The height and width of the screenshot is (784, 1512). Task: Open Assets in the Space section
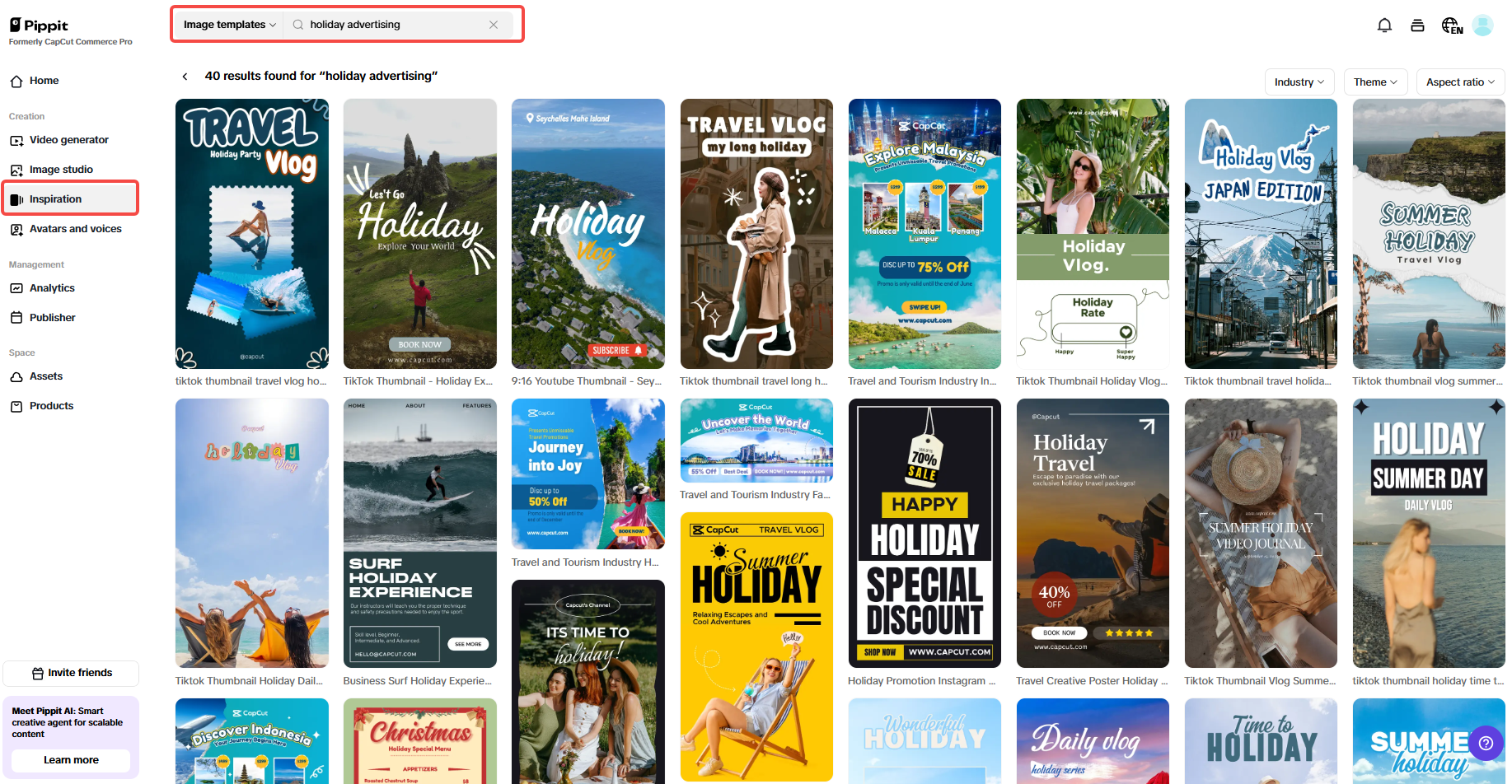pos(70,376)
